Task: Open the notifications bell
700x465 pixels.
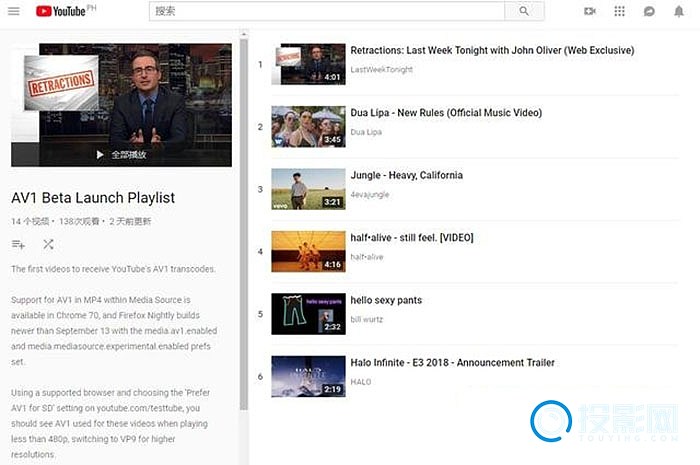Action: (x=679, y=11)
